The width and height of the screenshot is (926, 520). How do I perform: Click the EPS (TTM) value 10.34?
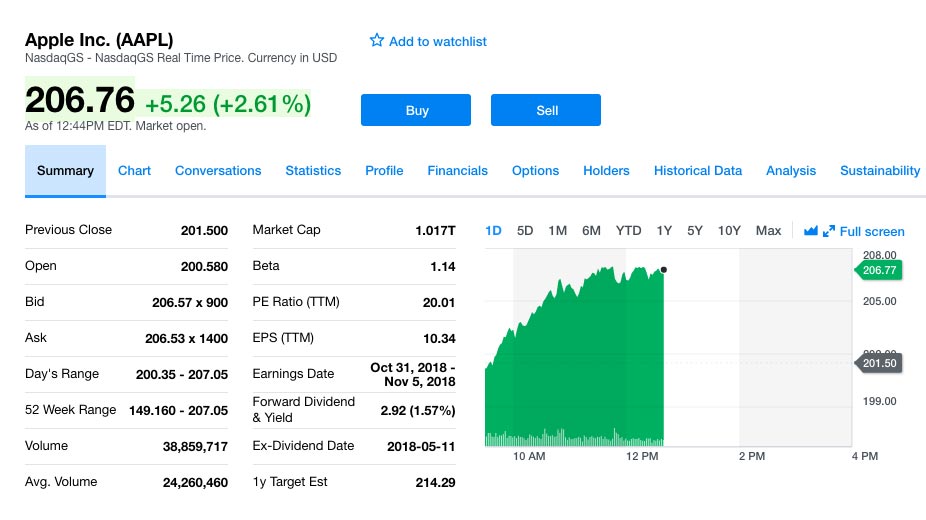click(439, 338)
